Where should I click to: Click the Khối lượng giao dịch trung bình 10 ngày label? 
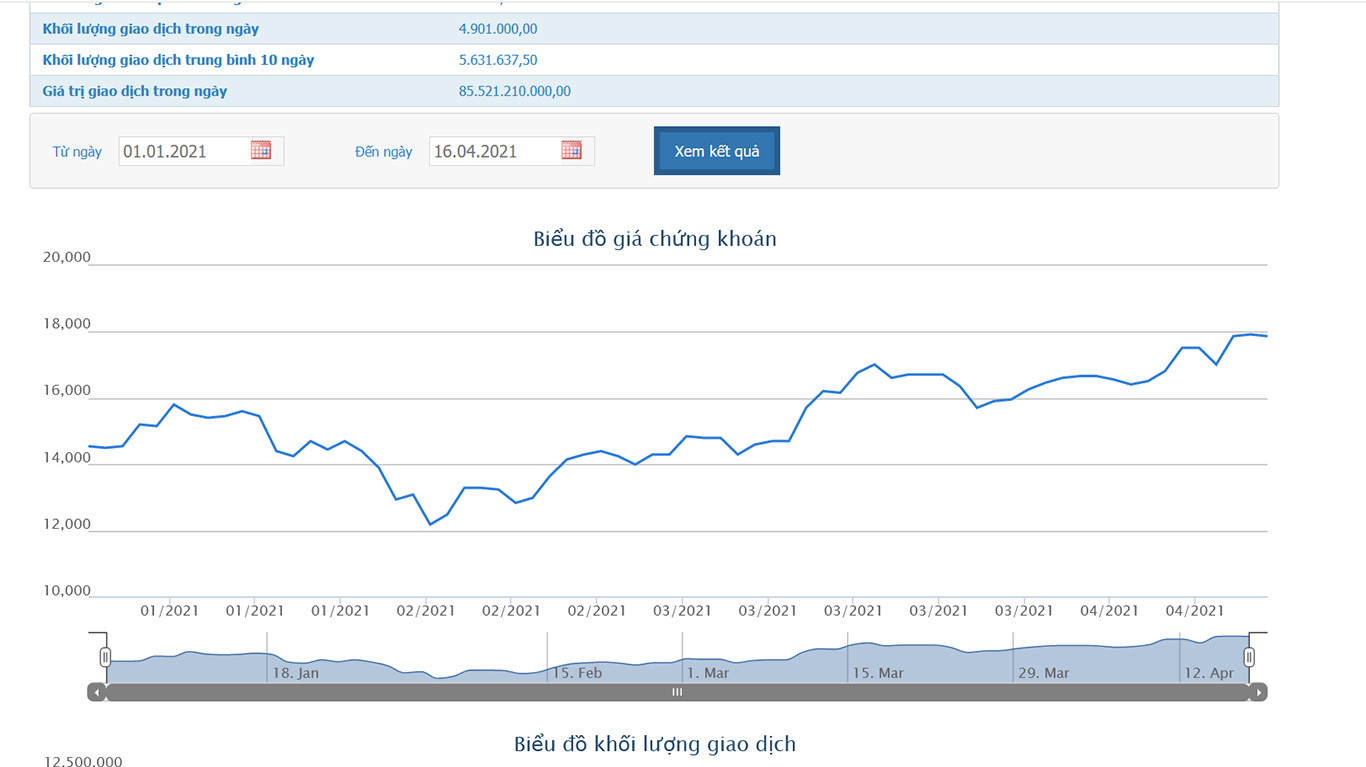coord(178,60)
